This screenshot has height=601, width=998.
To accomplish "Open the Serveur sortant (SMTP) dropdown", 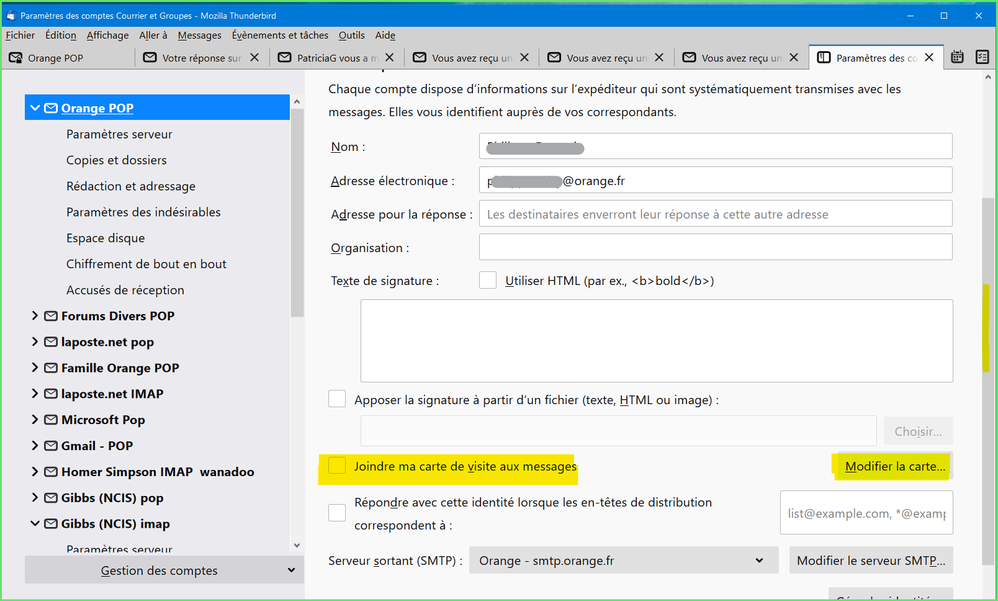I will point(623,561).
